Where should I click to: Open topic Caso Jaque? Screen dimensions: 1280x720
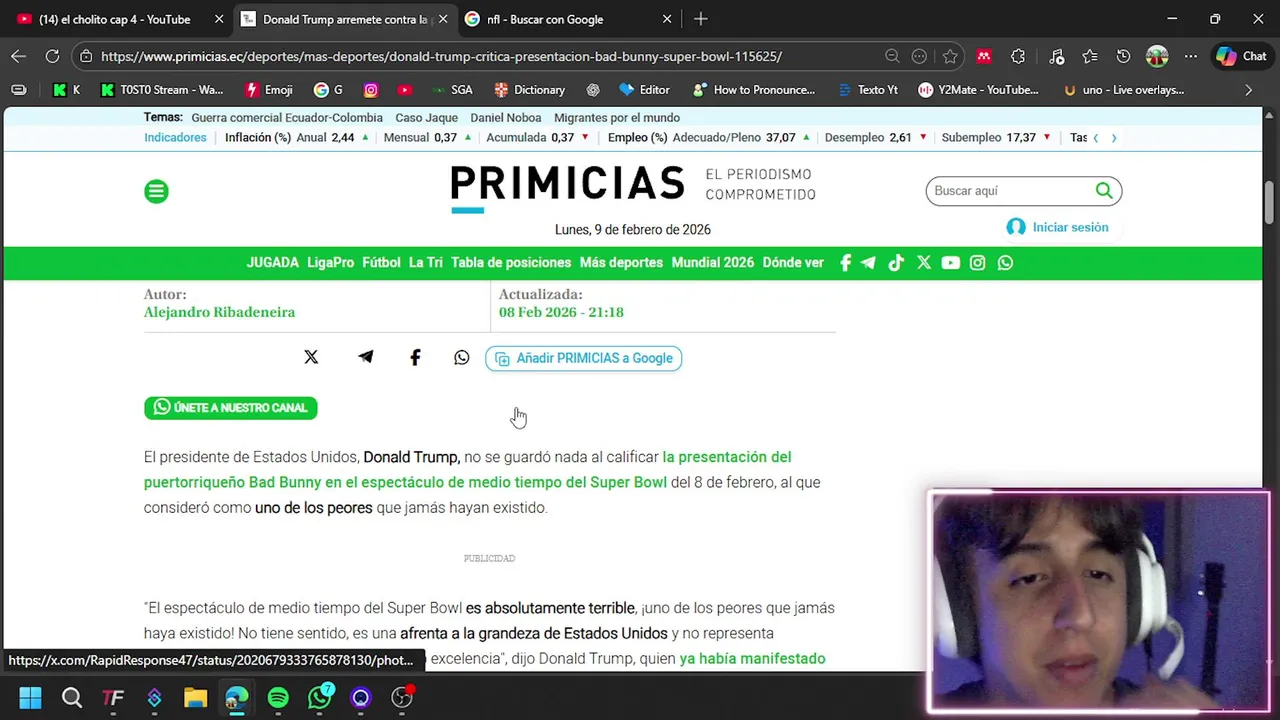coord(426,118)
